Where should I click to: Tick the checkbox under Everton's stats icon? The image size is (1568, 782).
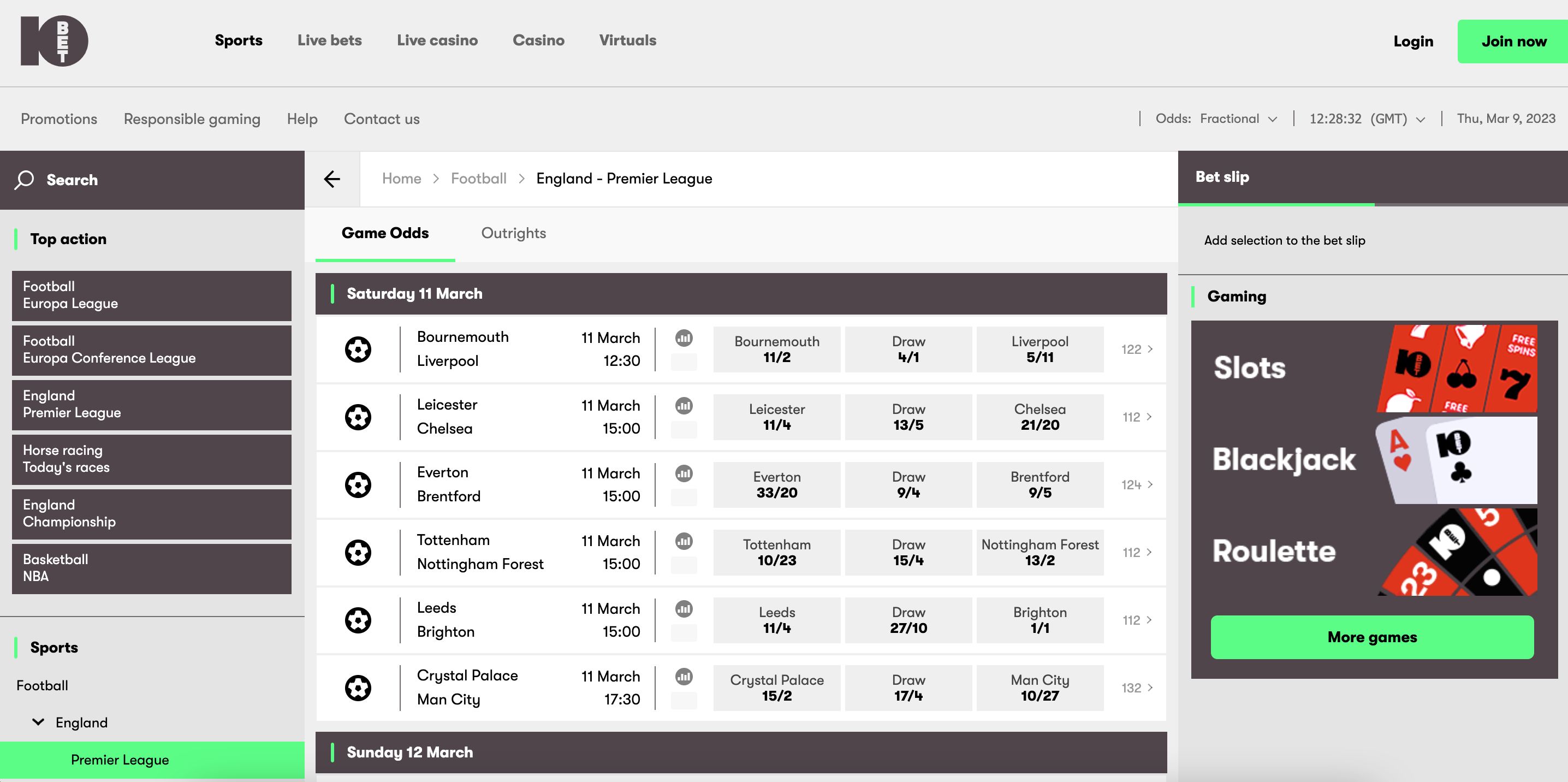[684, 496]
